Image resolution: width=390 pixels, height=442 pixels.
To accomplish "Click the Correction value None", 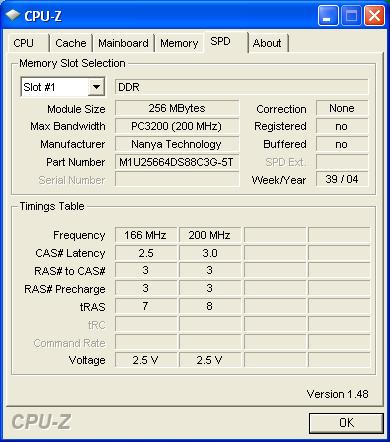I will pyautogui.click(x=342, y=108).
